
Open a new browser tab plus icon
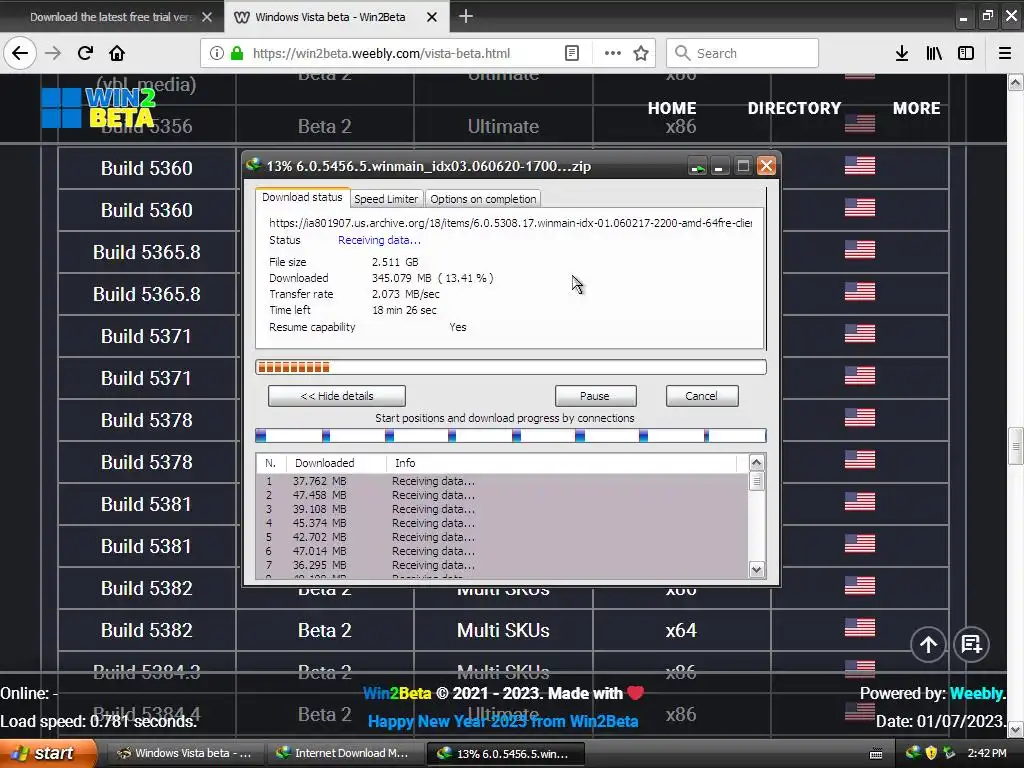[466, 16]
